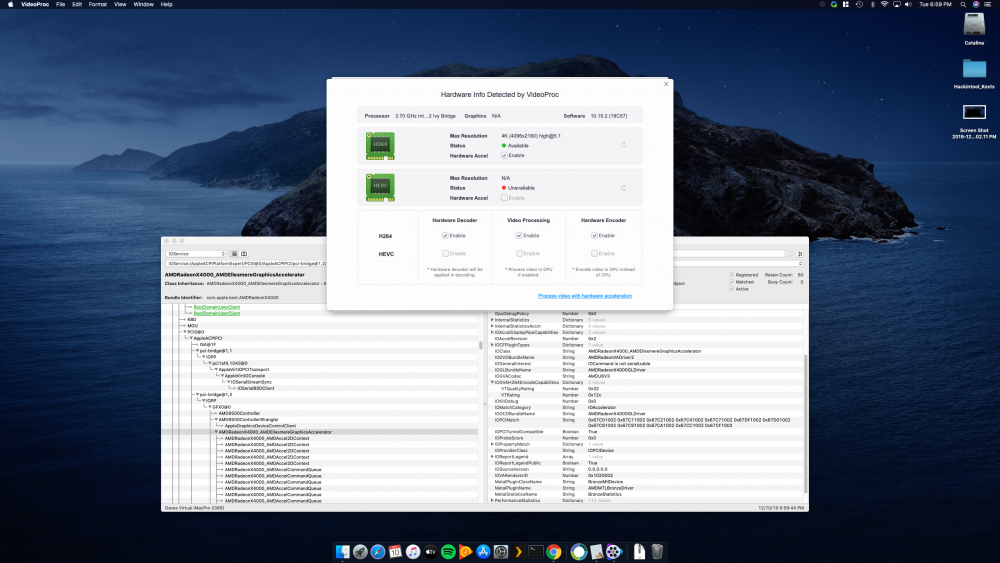1000x563 pixels.
Task: Open the Catalina drive on desktop
Action: (974, 26)
